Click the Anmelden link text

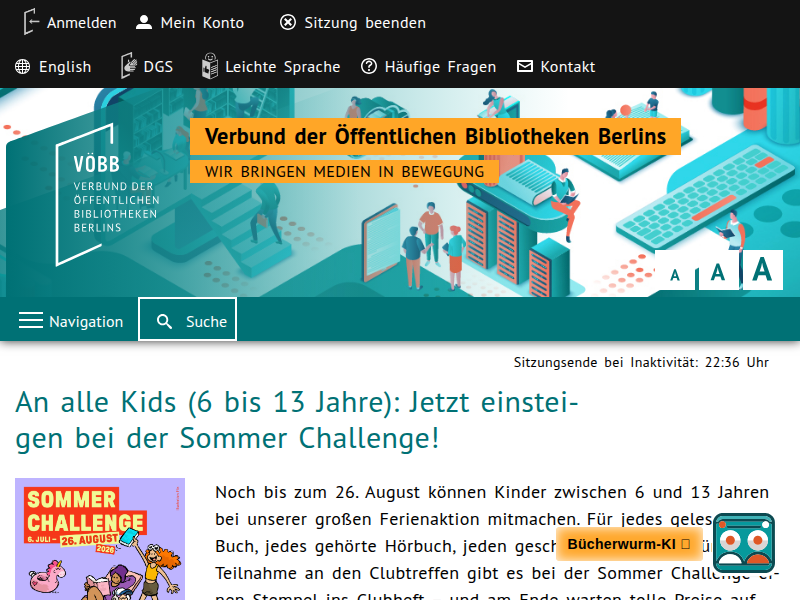(82, 23)
